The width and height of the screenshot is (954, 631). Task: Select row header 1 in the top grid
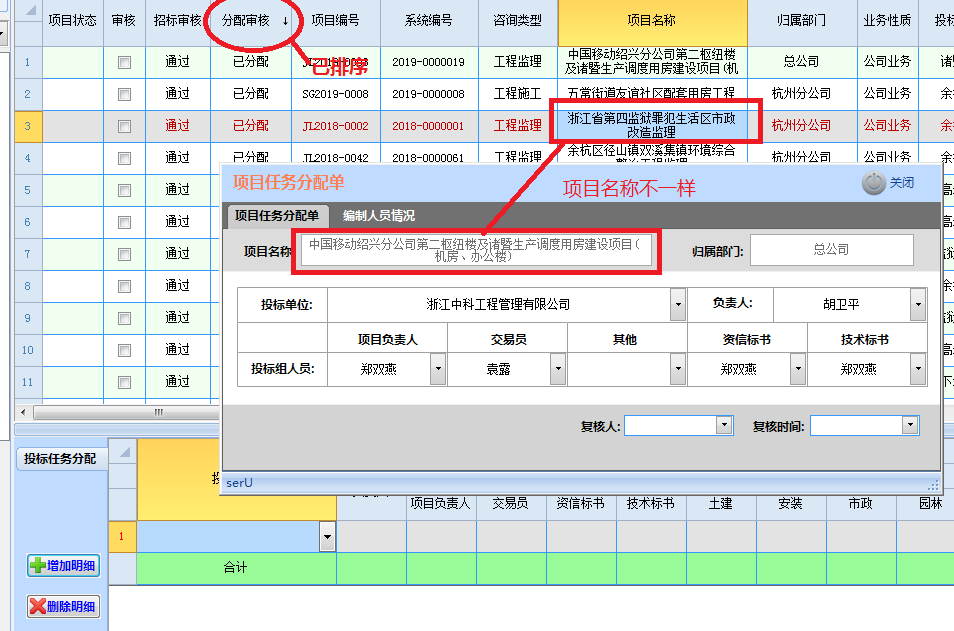(x=28, y=63)
